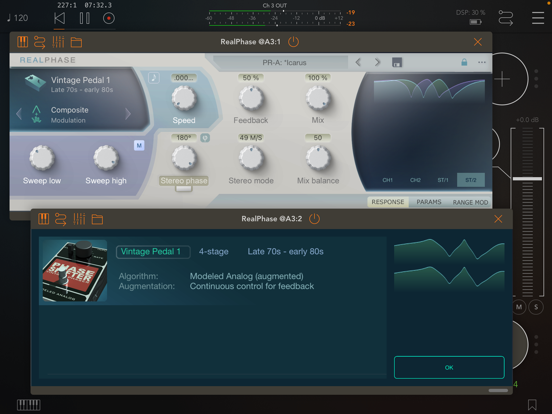Edit the 49 M/S stereo mode value
The image size is (552, 414).
[x=251, y=138]
